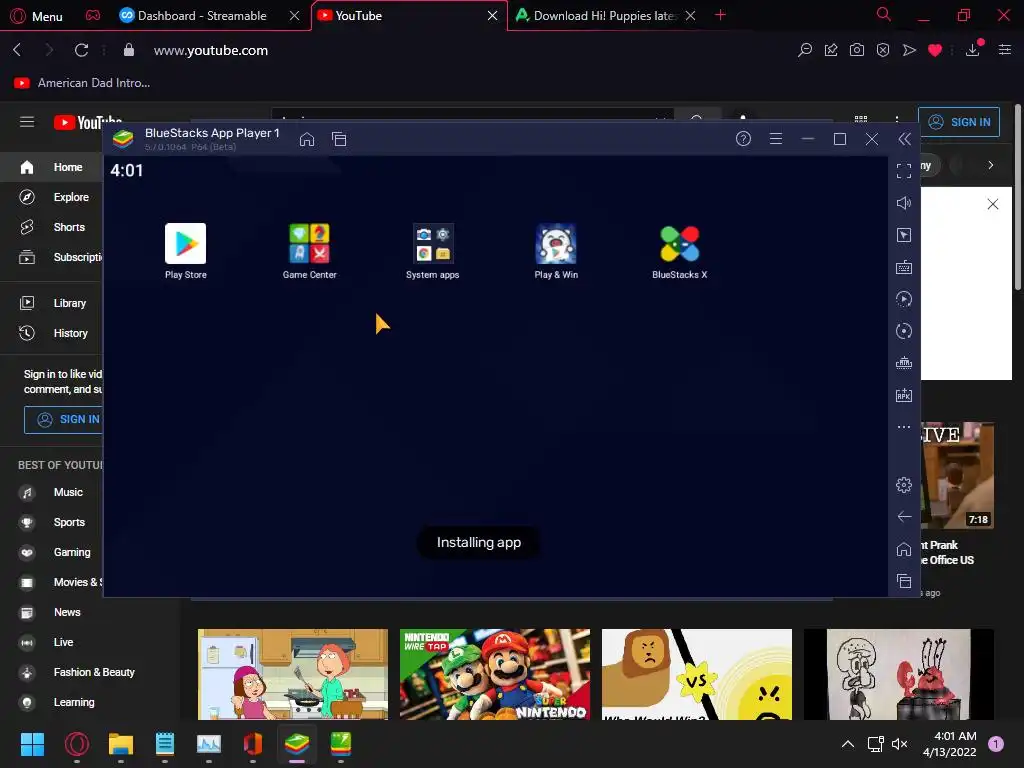Open the taskbar clock and date
Screen dimensions: 1024x768
point(949,744)
